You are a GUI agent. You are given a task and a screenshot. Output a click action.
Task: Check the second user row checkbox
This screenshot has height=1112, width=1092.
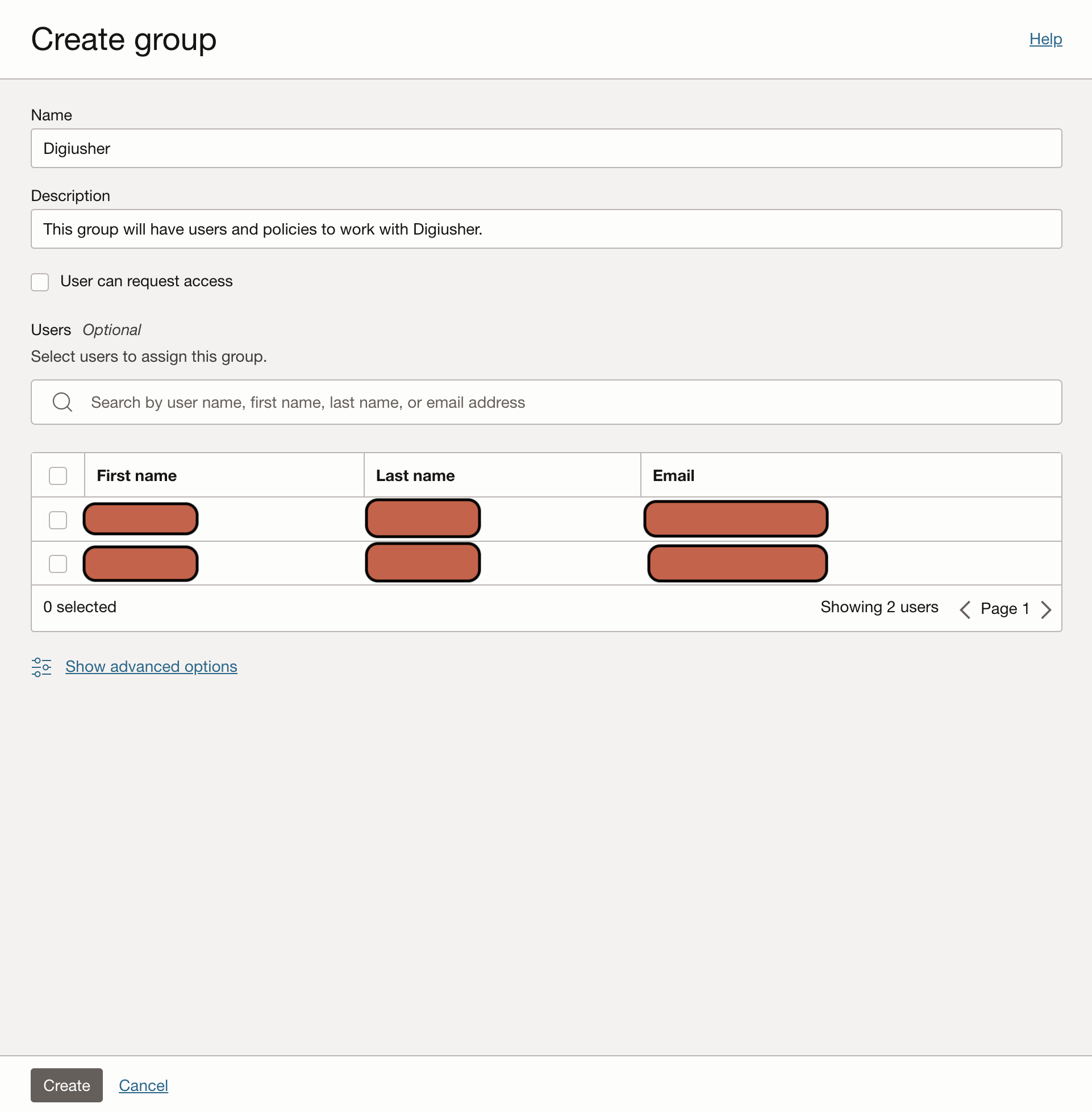coord(58,563)
